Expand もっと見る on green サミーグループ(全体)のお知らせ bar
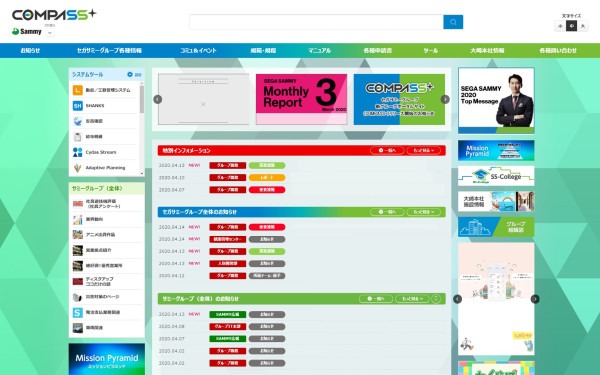Image resolution: width=600 pixels, height=375 pixels. point(412,298)
